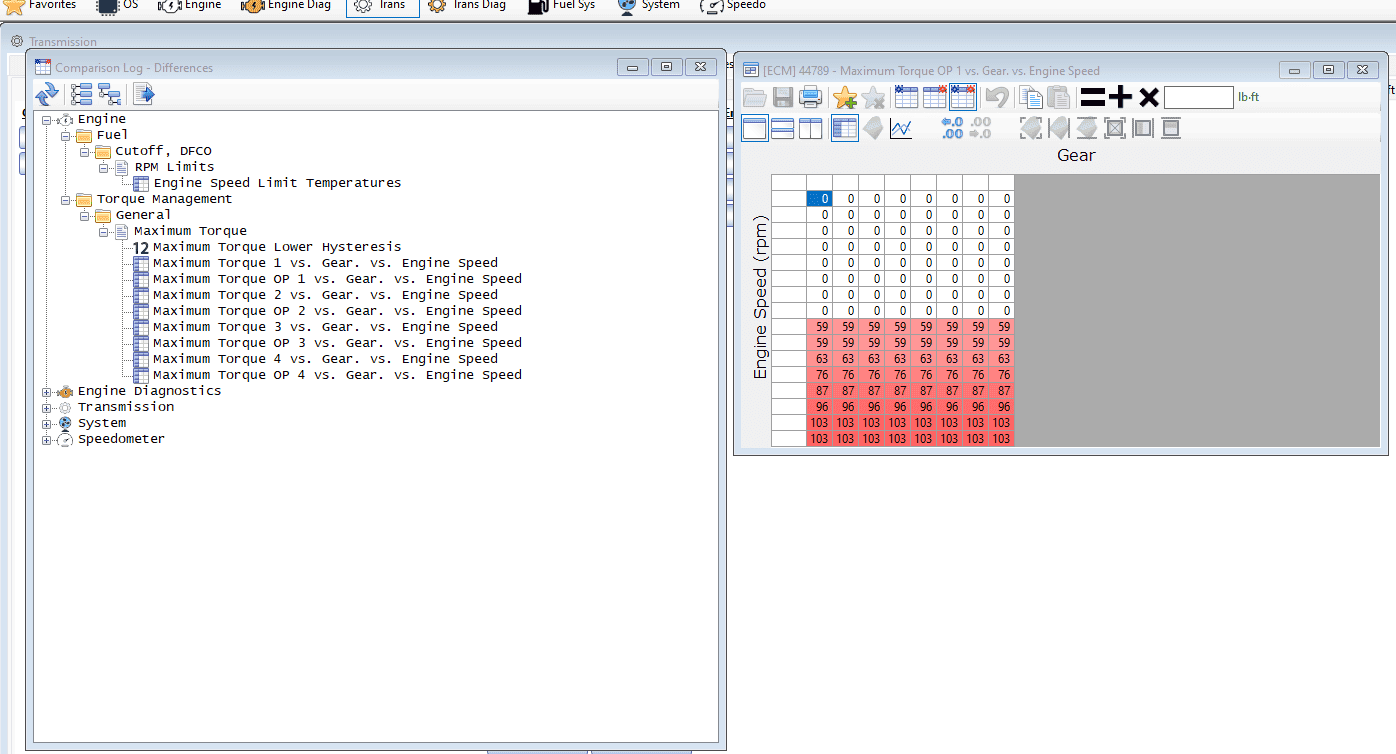The height and width of the screenshot is (754, 1396).
Task: Open Maximum Torque 2 vs. Gear table
Action: pyautogui.click(x=325, y=295)
